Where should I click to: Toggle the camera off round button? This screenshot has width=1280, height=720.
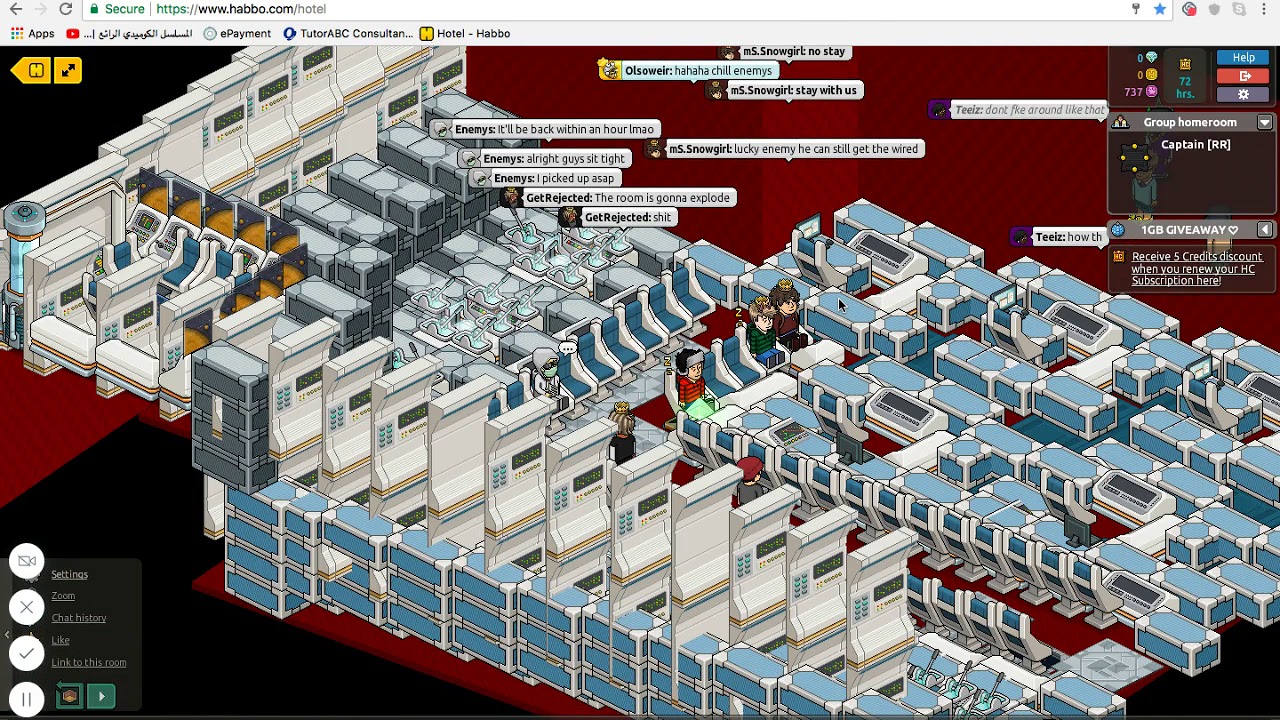point(27,561)
